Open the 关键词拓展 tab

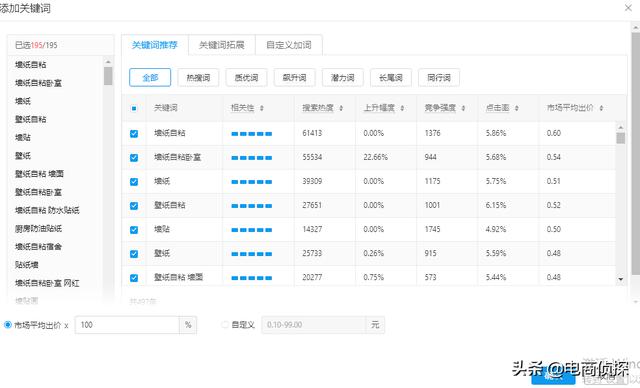coord(222,45)
